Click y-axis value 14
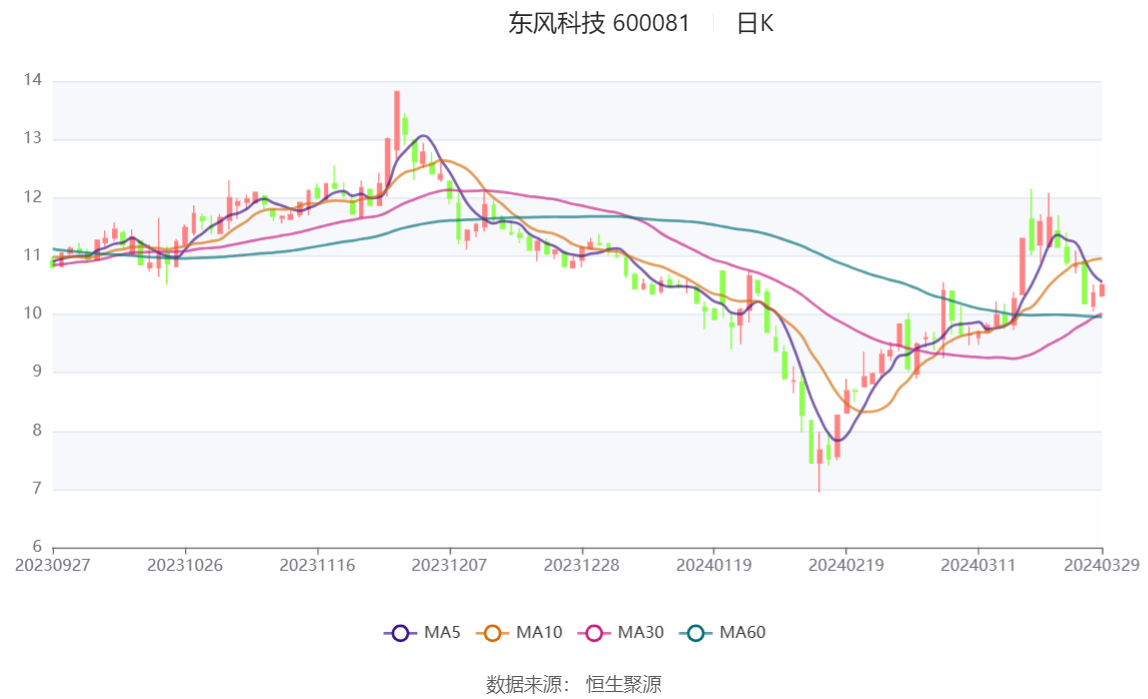Screen dimensions: 1148x699 32,80
